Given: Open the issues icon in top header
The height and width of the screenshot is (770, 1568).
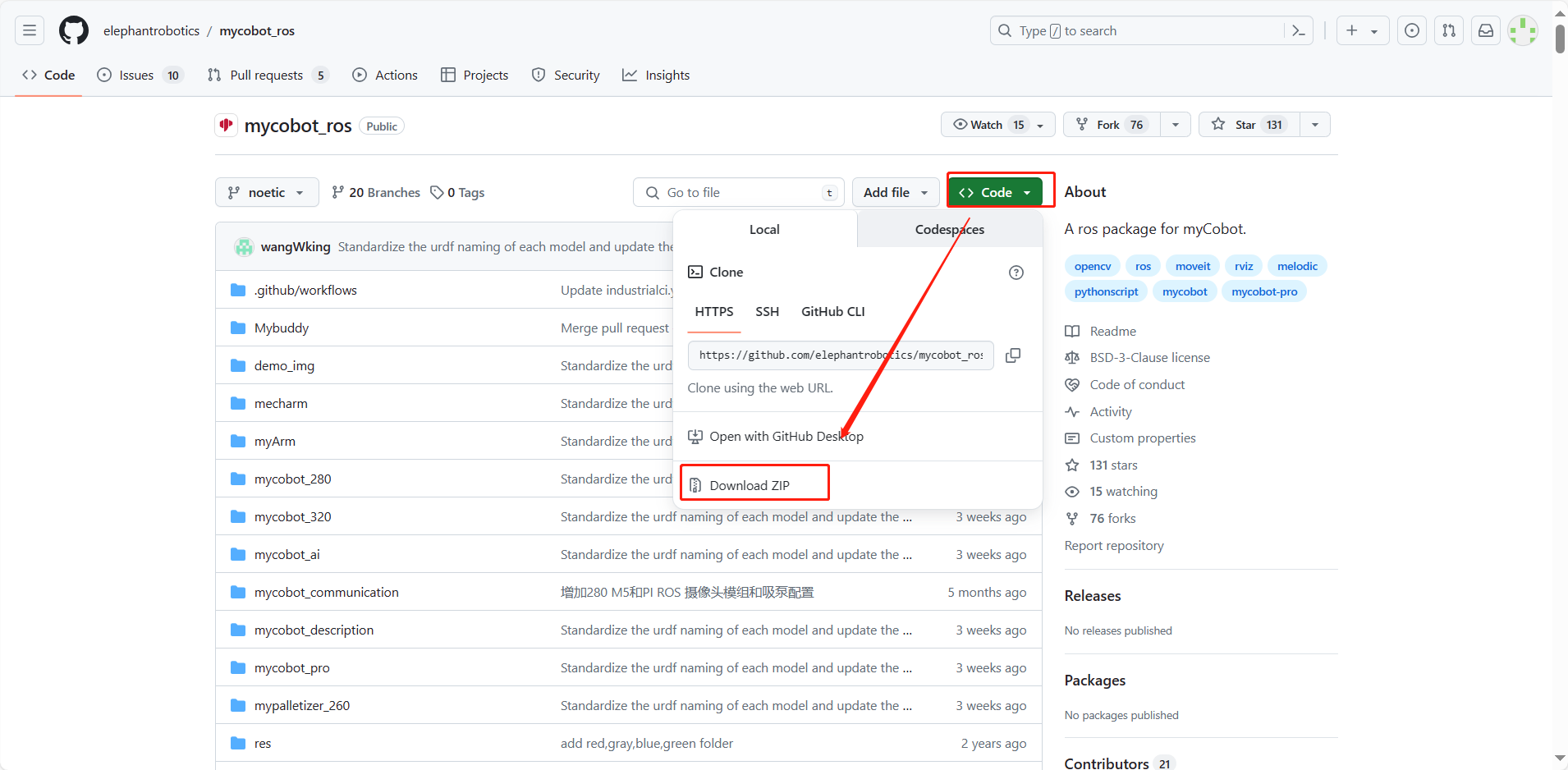Looking at the screenshot, I should tap(1412, 31).
